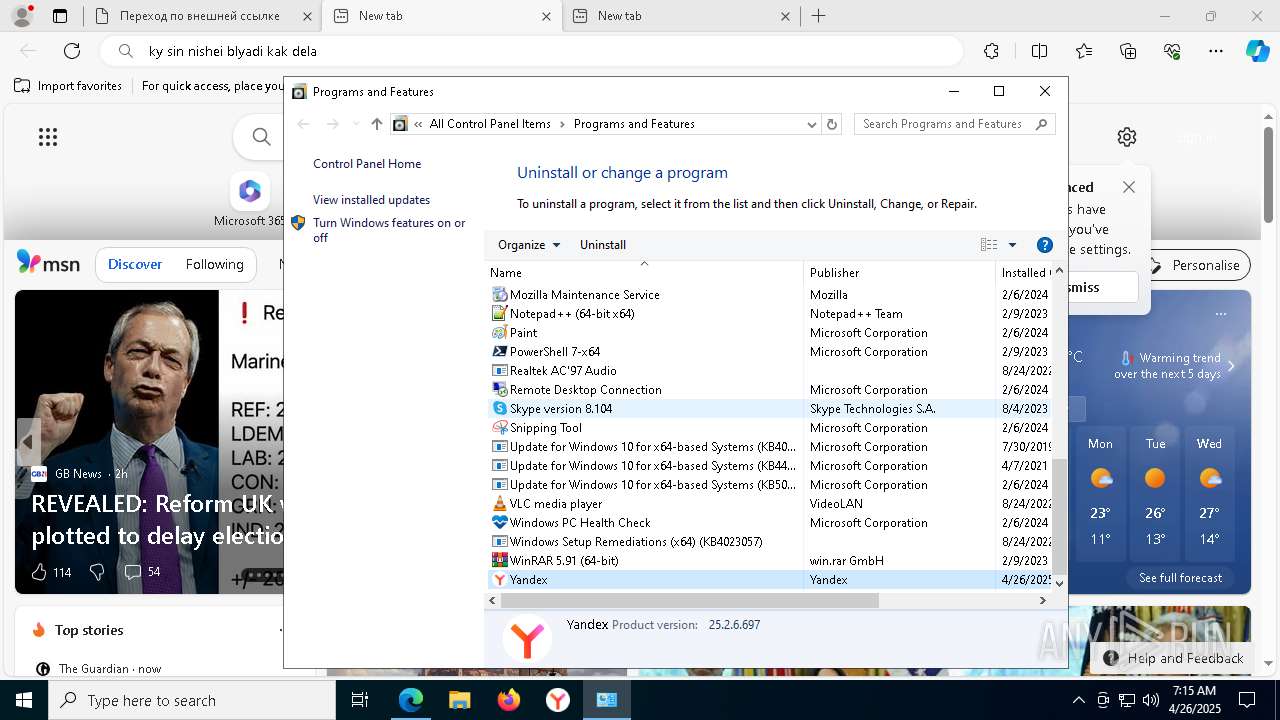Sort programs by Name column header
The width and height of the screenshot is (1280, 720).
[x=645, y=273]
